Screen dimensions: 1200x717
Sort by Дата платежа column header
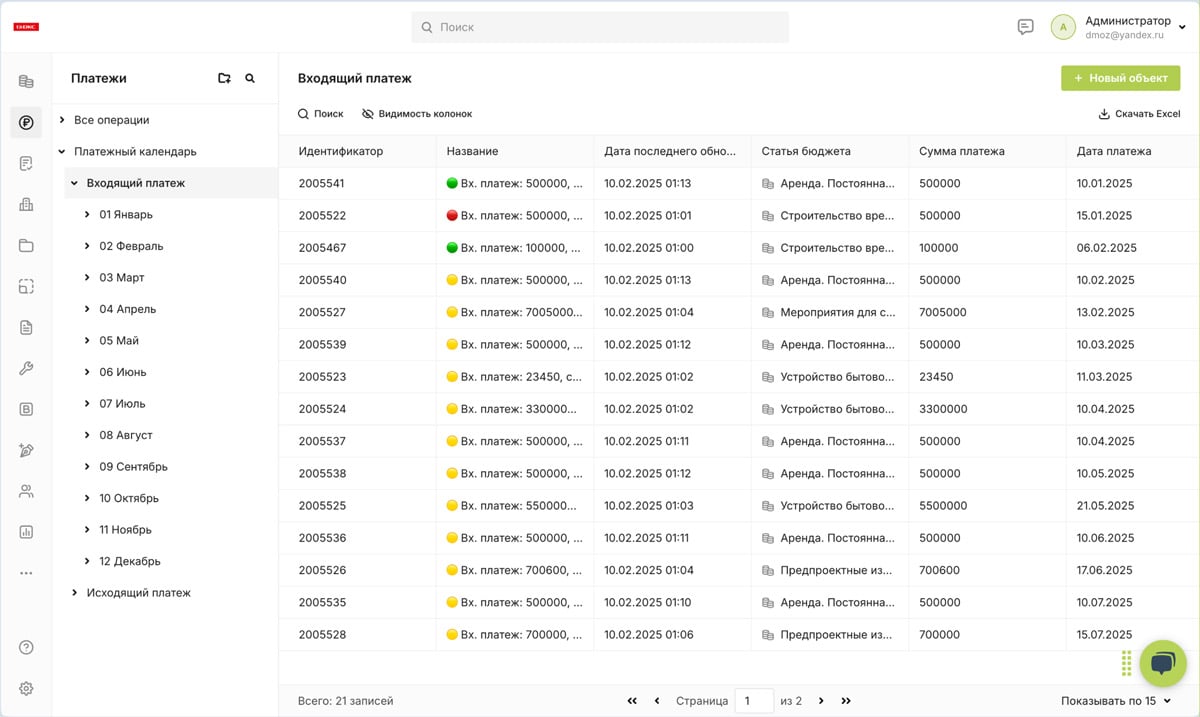[x=1114, y=151]
